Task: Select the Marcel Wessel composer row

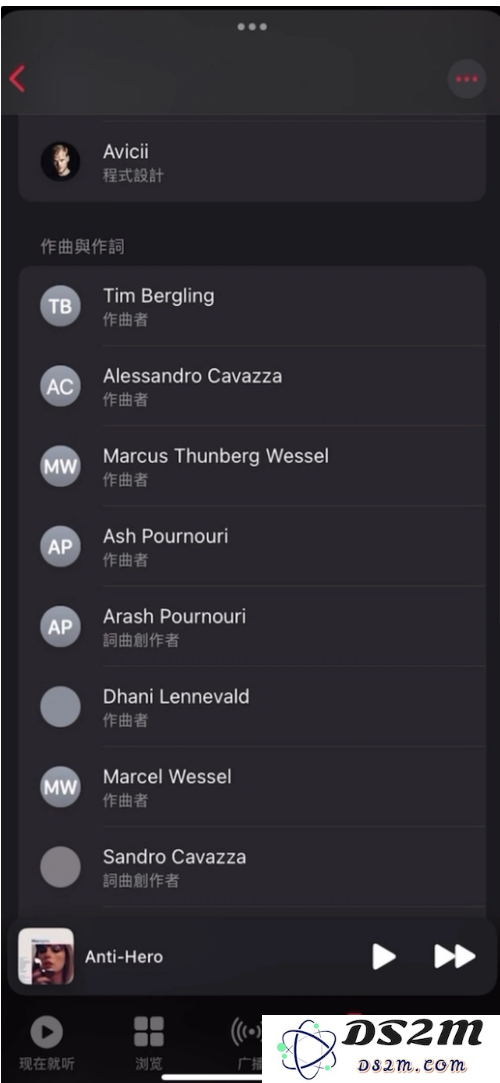Action: (x=252, y=787)
